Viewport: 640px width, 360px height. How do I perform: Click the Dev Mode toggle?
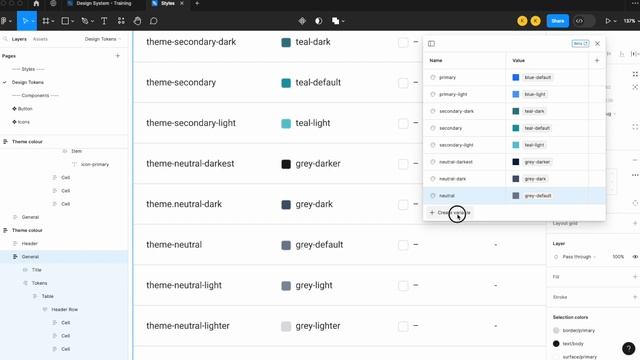click(x=584, y=21)
